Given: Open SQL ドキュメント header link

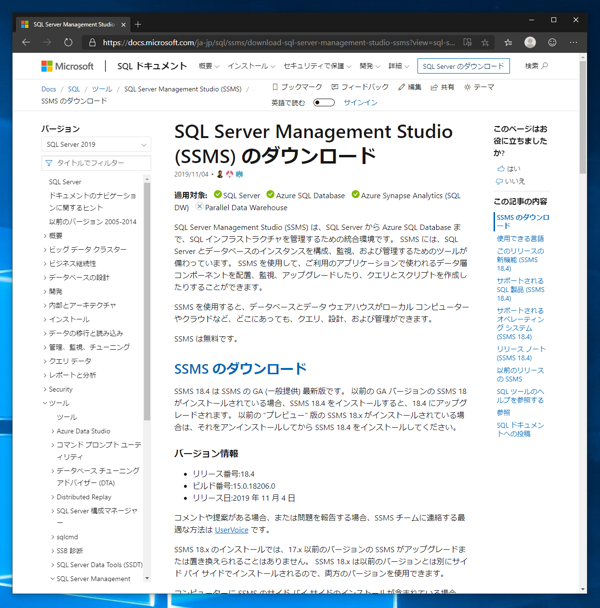Looking at the screenshot, I should point(152,66).
